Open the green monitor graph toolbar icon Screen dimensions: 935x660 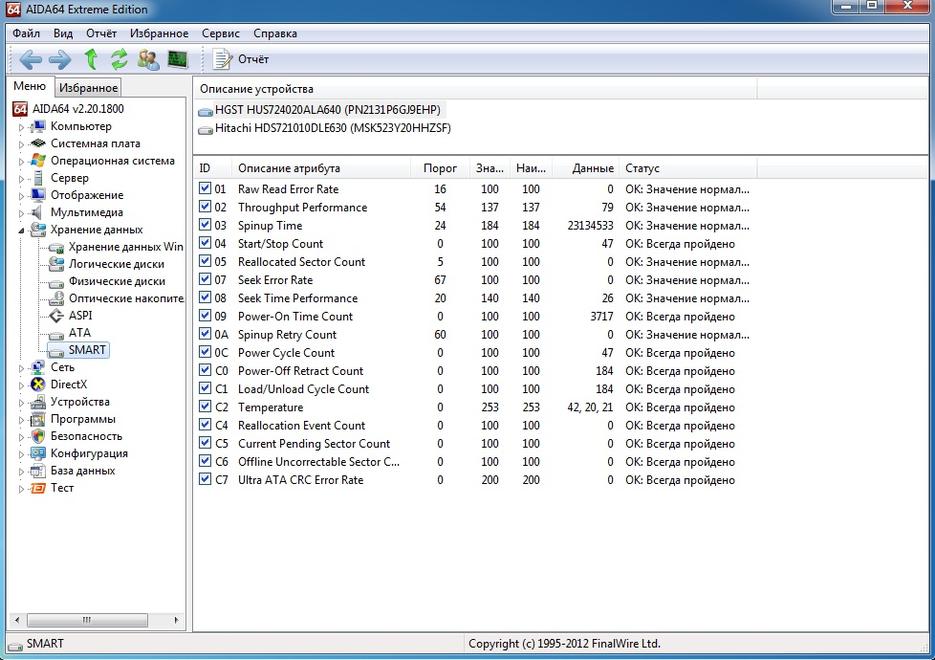[x=178, y=59]
